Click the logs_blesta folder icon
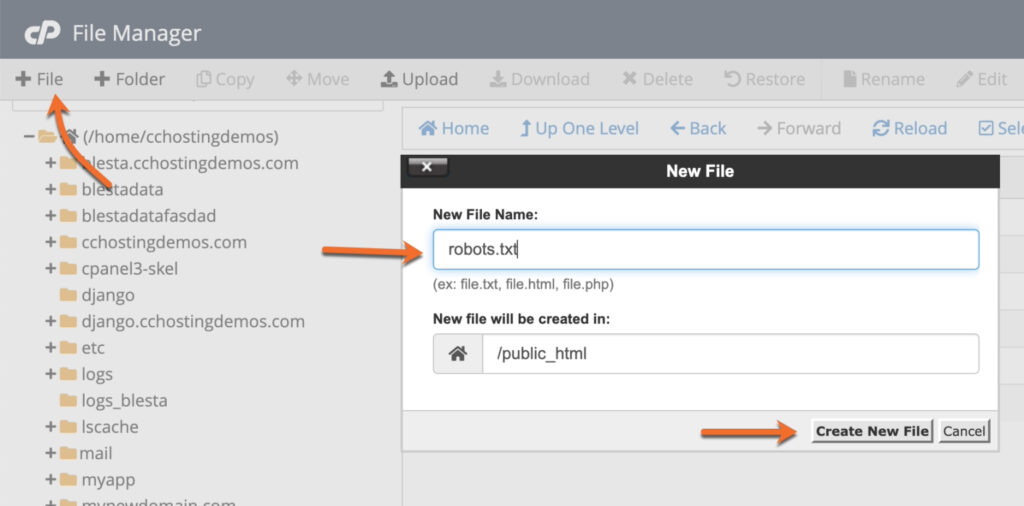 69,400
